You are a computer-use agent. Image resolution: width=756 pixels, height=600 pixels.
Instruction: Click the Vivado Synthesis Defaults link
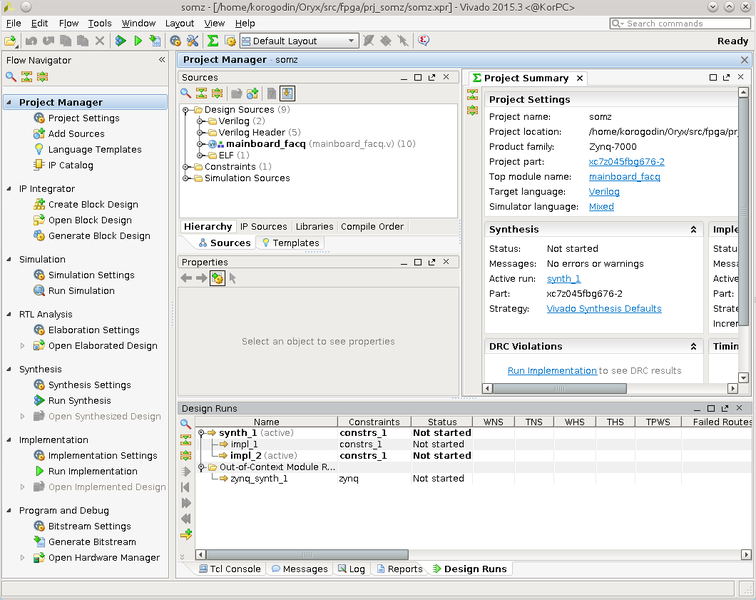click(603, 309)
